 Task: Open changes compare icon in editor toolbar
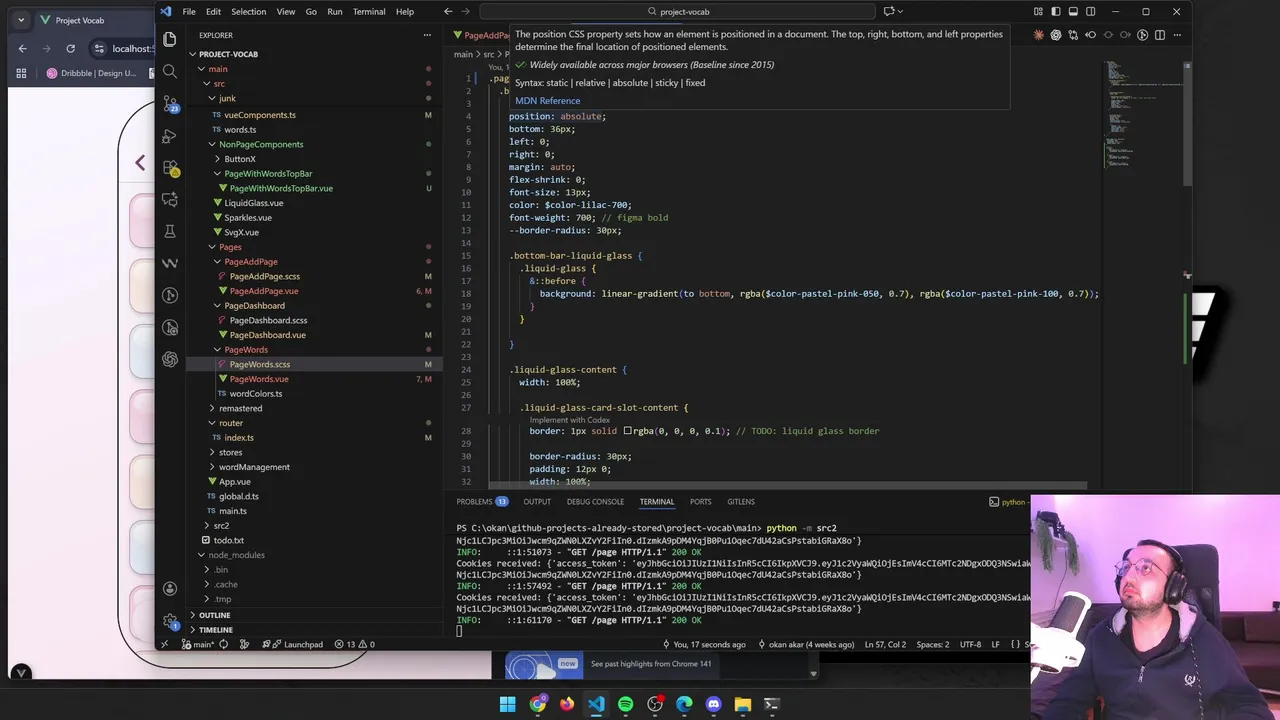pyautogui.click(x=1073, y=35)
